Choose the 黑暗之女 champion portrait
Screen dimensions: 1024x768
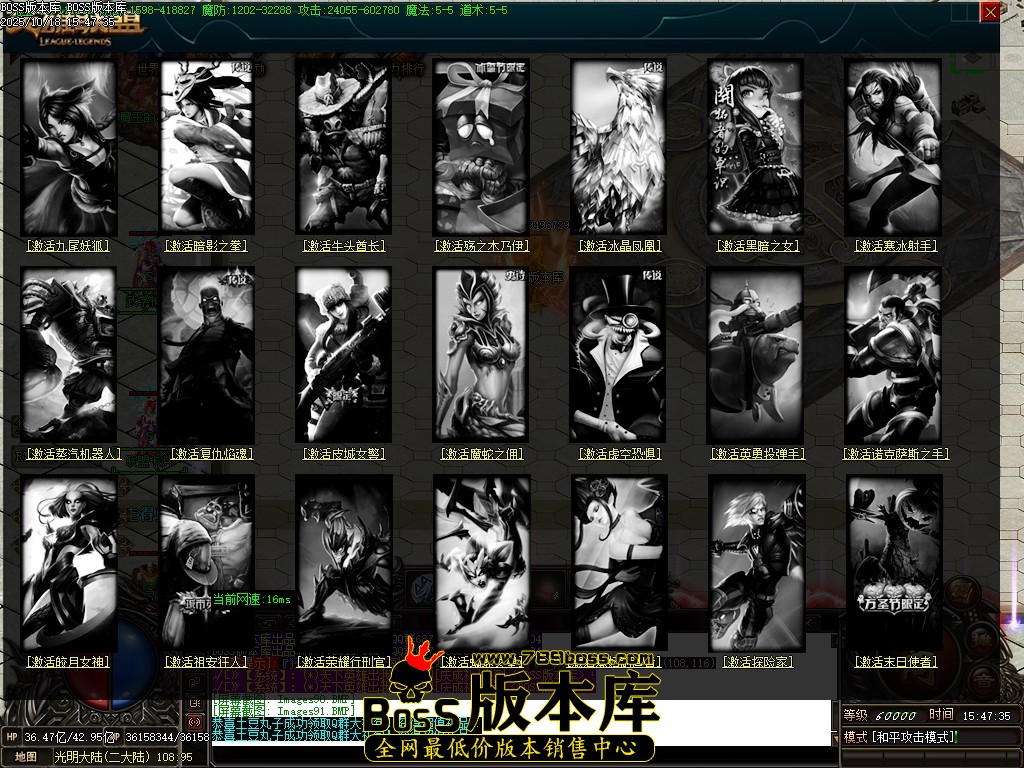(x=756, y=146)
